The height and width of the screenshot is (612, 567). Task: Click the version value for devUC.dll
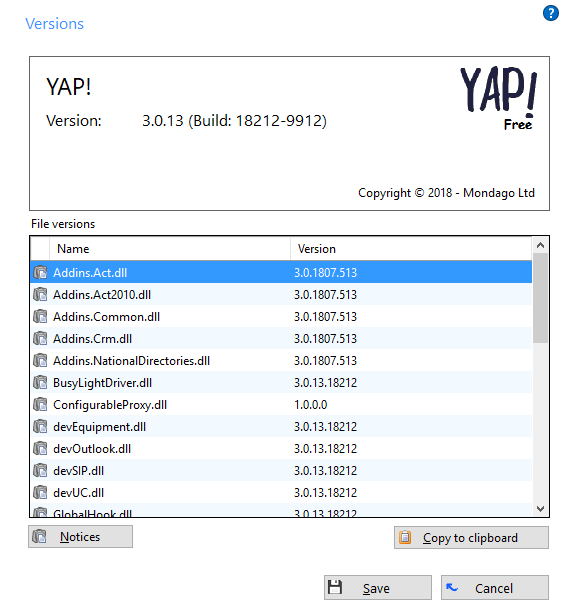pos(325,493)
